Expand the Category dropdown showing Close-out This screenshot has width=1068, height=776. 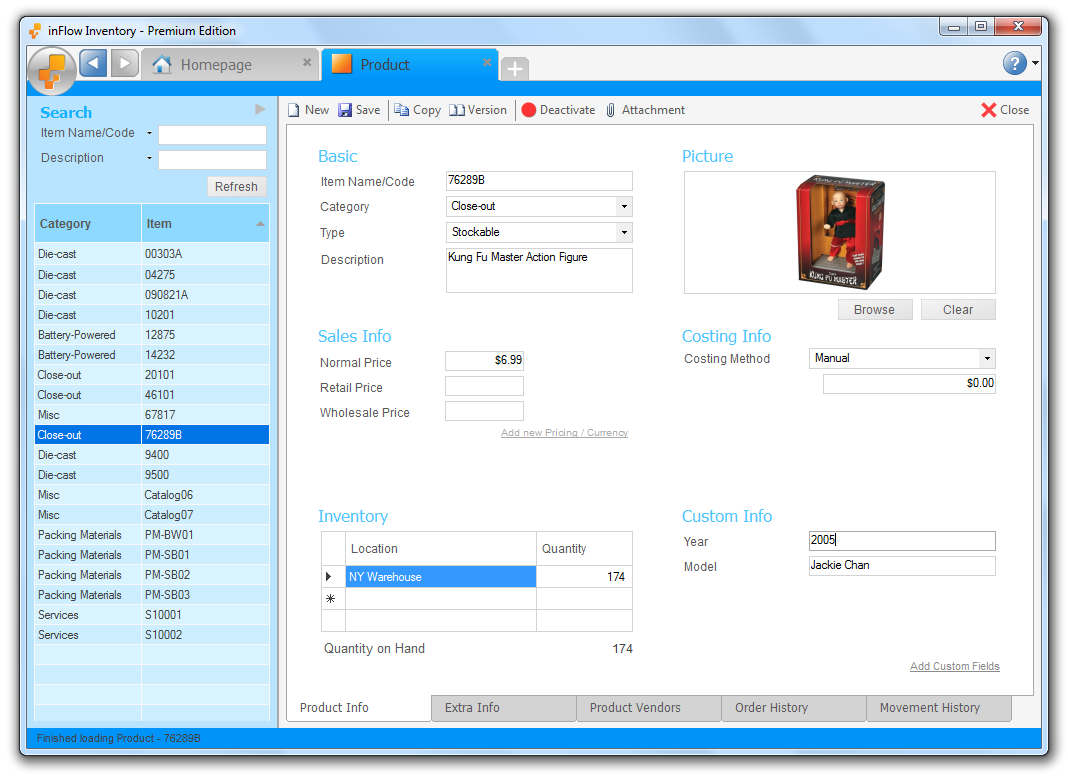click(624, 207)
